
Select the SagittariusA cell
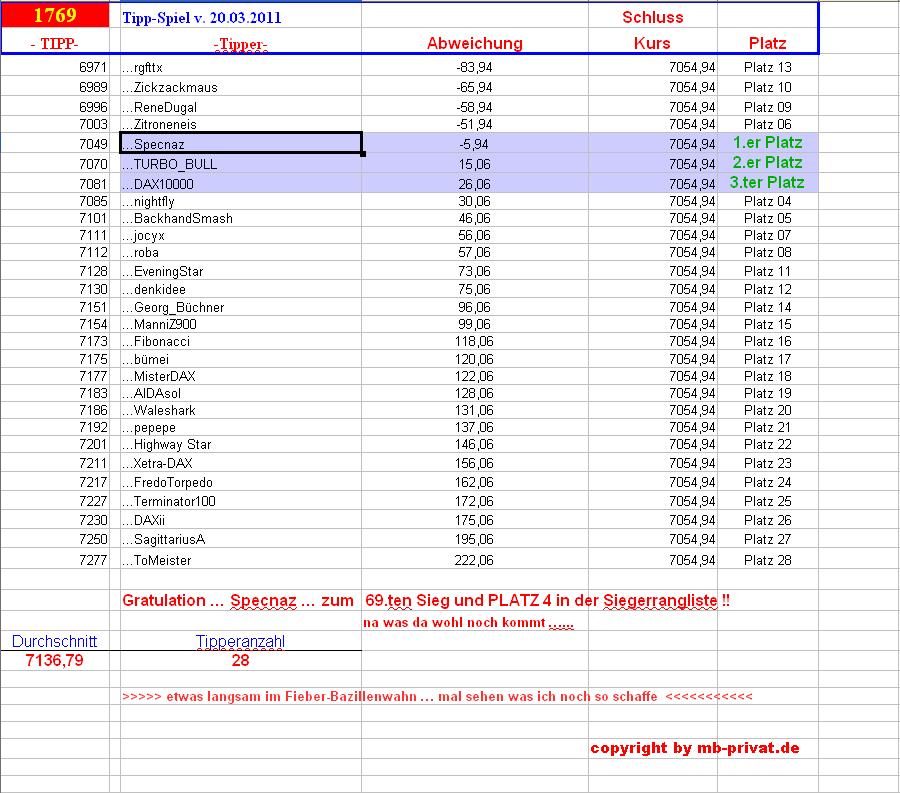pos(240,539)
